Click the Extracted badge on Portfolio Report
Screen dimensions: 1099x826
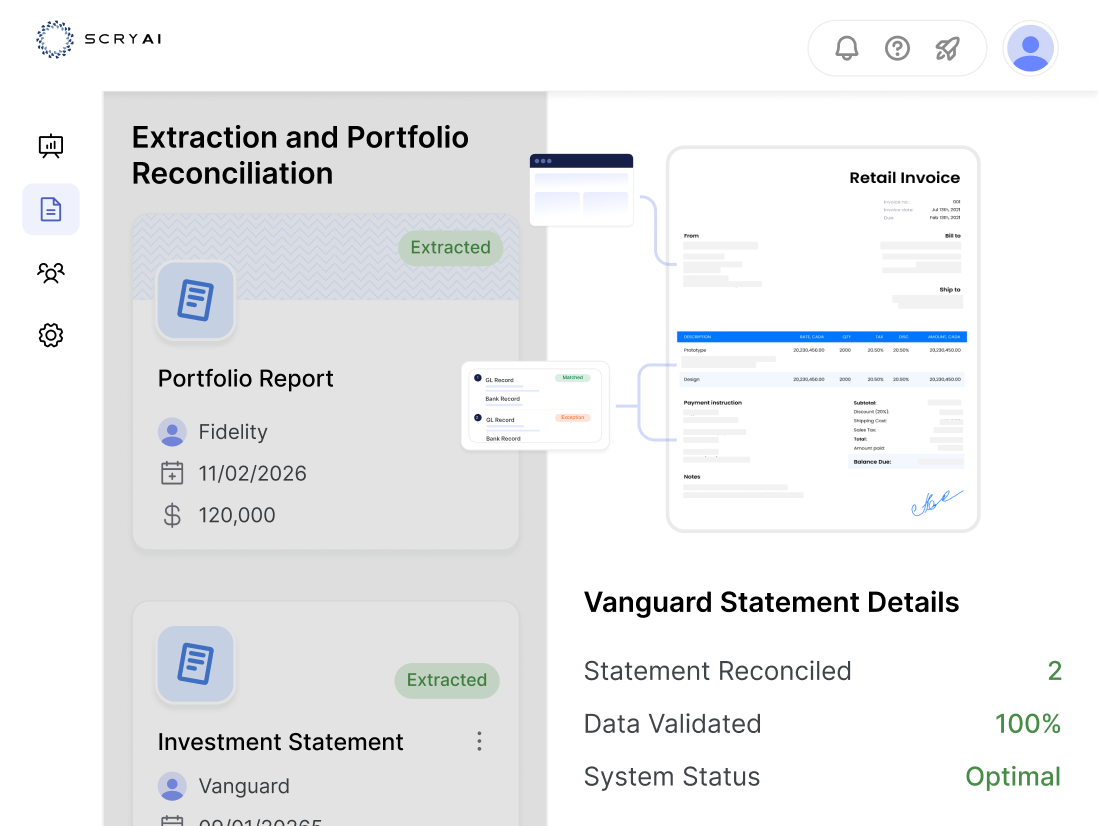pos(451,248)
